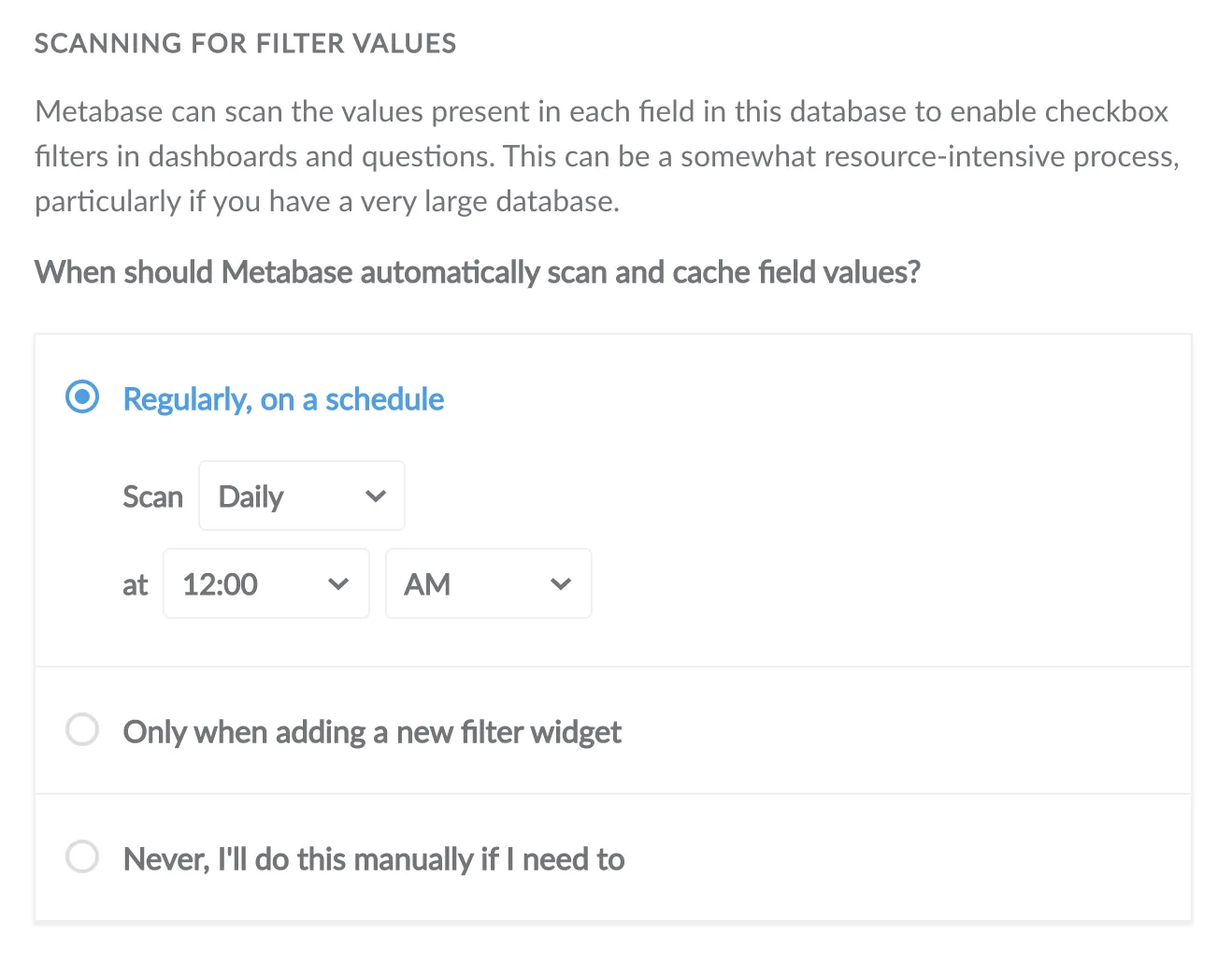Click the 'Daily' value text in the frequency selector
The height and width of the screenshot is (963, 1232).
251,496
